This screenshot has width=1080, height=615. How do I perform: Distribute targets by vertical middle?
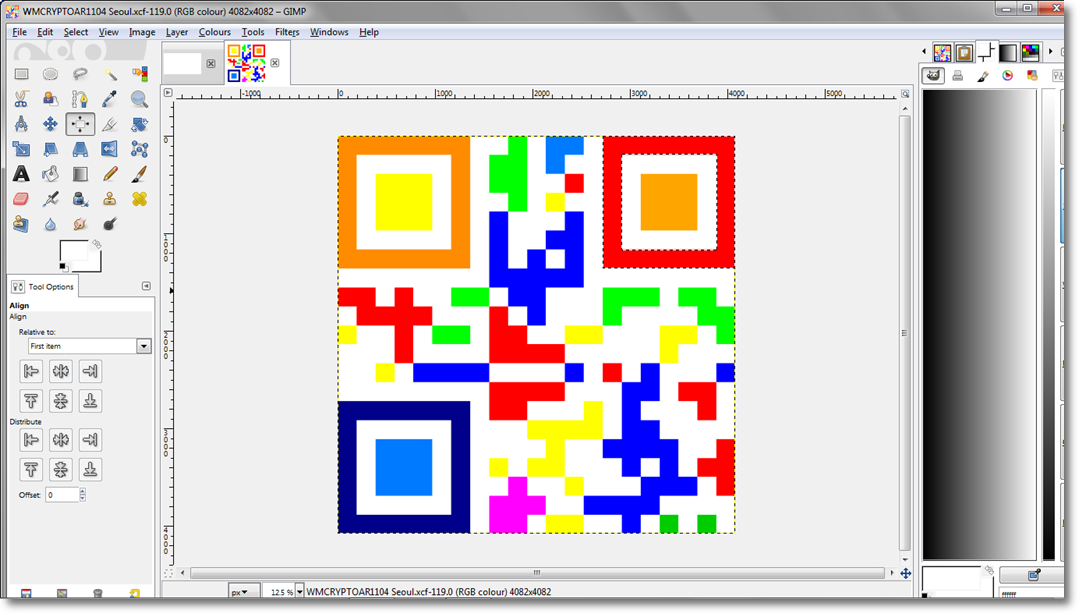[61, 470]
